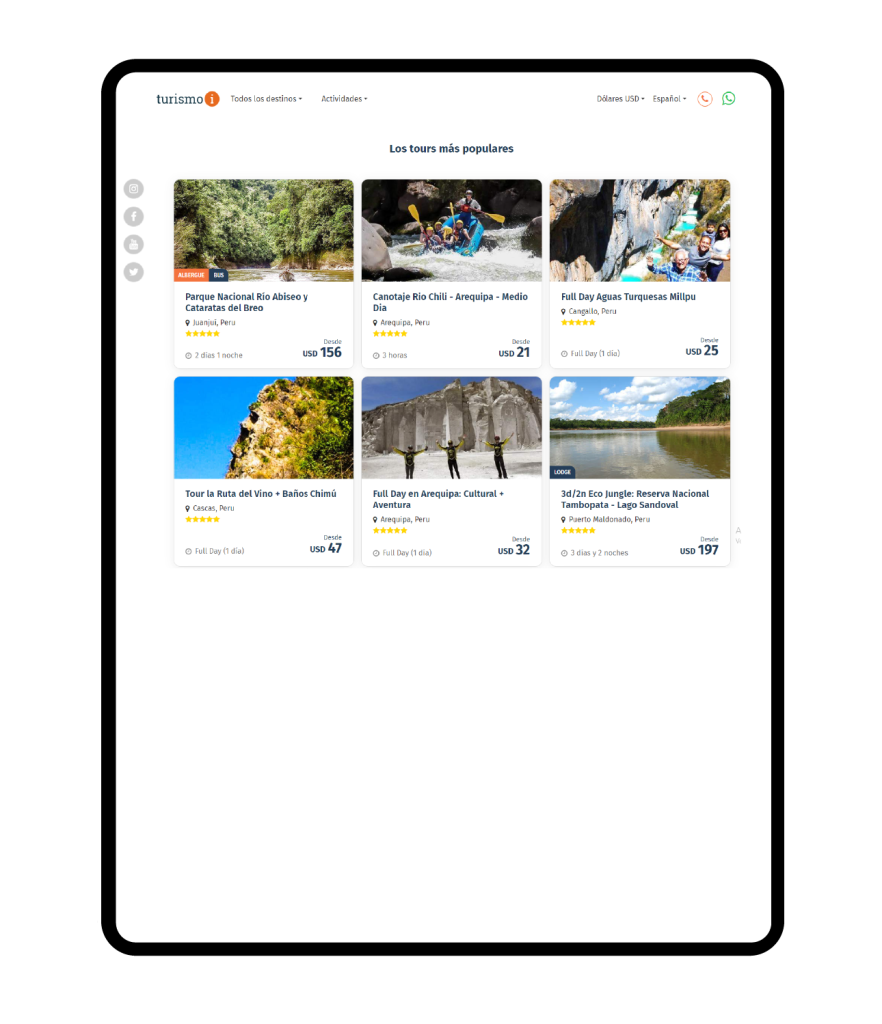The width and height of the screenshot is (882, 1024).
Task: Open the Facebook social icon
Action: 133,216
